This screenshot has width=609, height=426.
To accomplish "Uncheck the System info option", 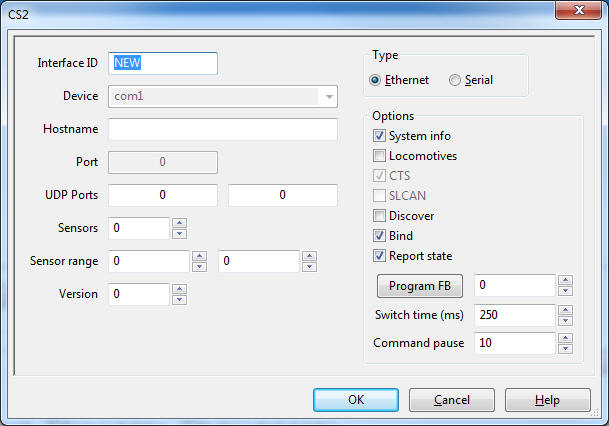I will 379,136.
